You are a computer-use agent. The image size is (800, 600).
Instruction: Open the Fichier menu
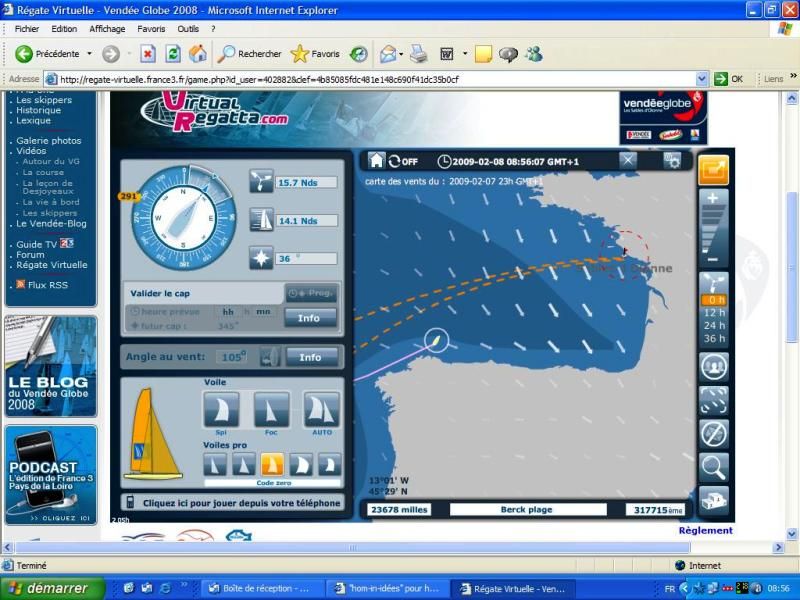(x=27, y=29)
